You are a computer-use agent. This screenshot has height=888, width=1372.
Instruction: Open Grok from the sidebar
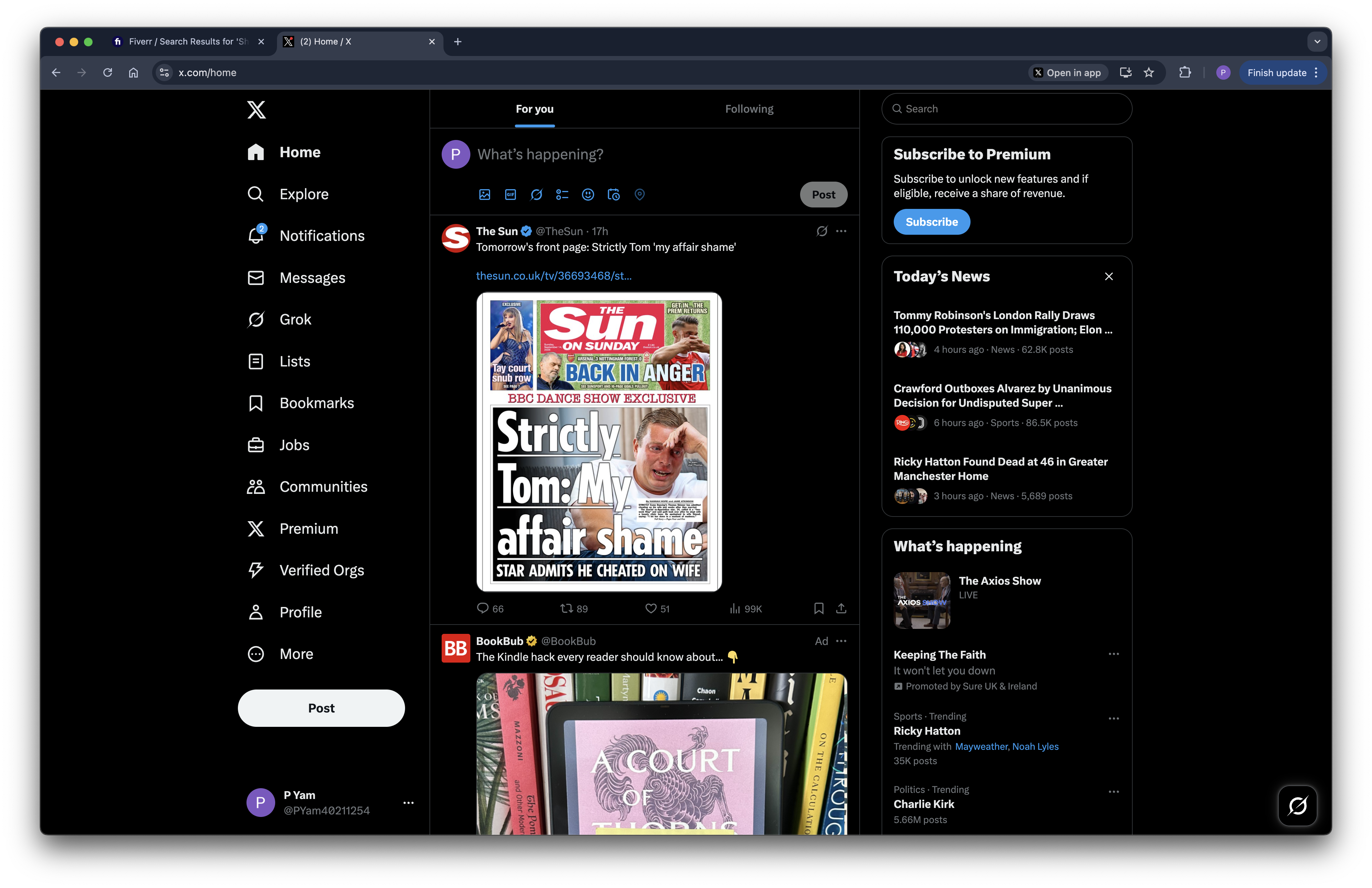pyautogui.click(x=295, y=319)
